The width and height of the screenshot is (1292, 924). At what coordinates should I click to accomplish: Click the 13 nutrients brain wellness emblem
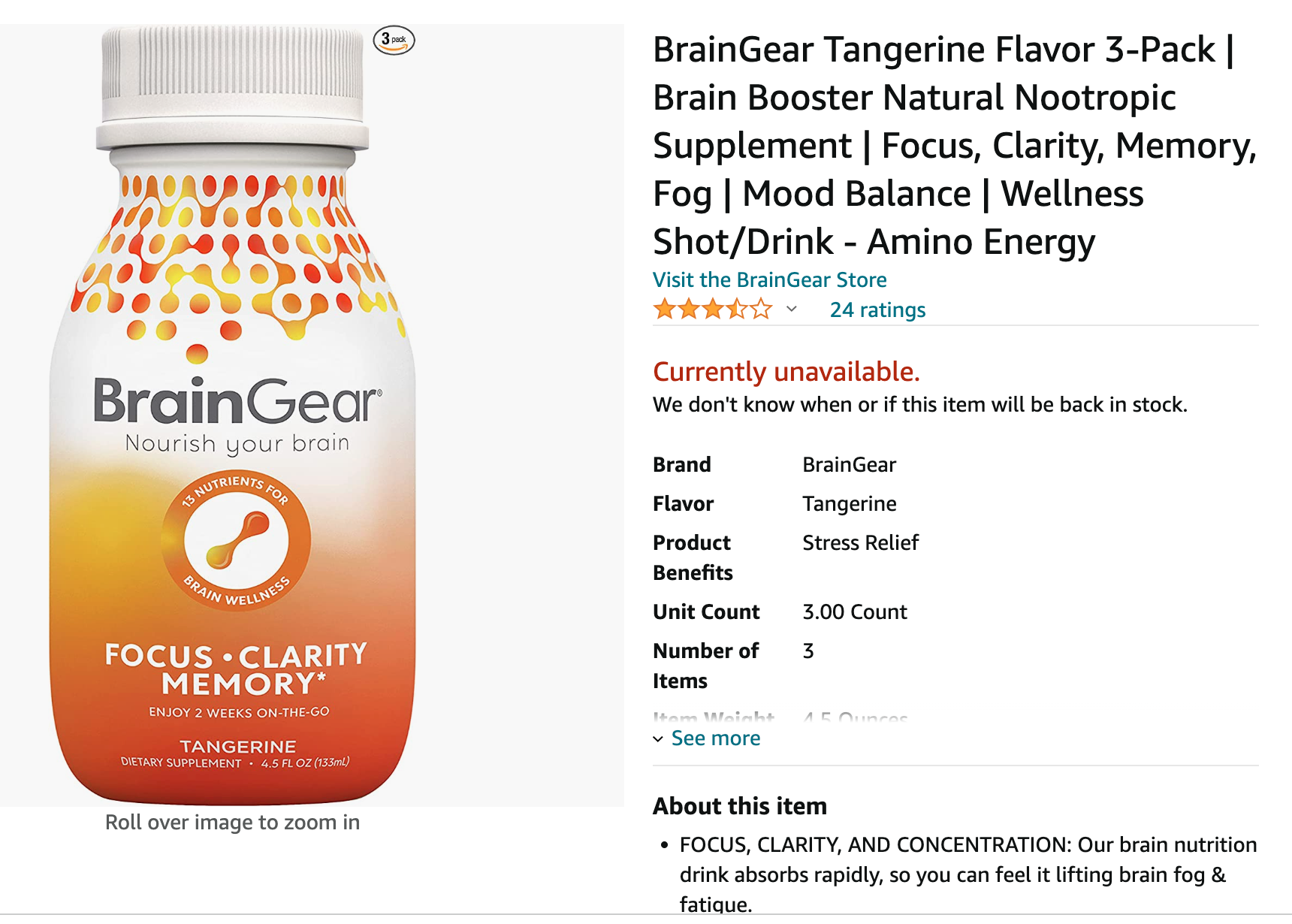click(237, 541)
